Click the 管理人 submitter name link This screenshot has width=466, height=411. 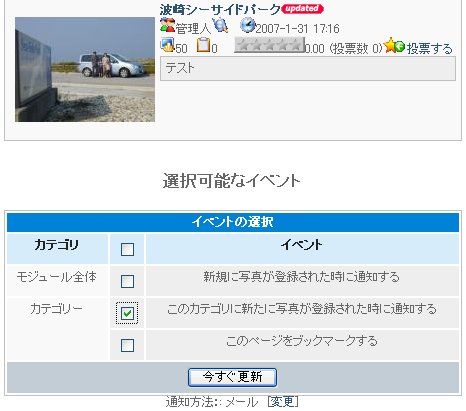[193, 29]
